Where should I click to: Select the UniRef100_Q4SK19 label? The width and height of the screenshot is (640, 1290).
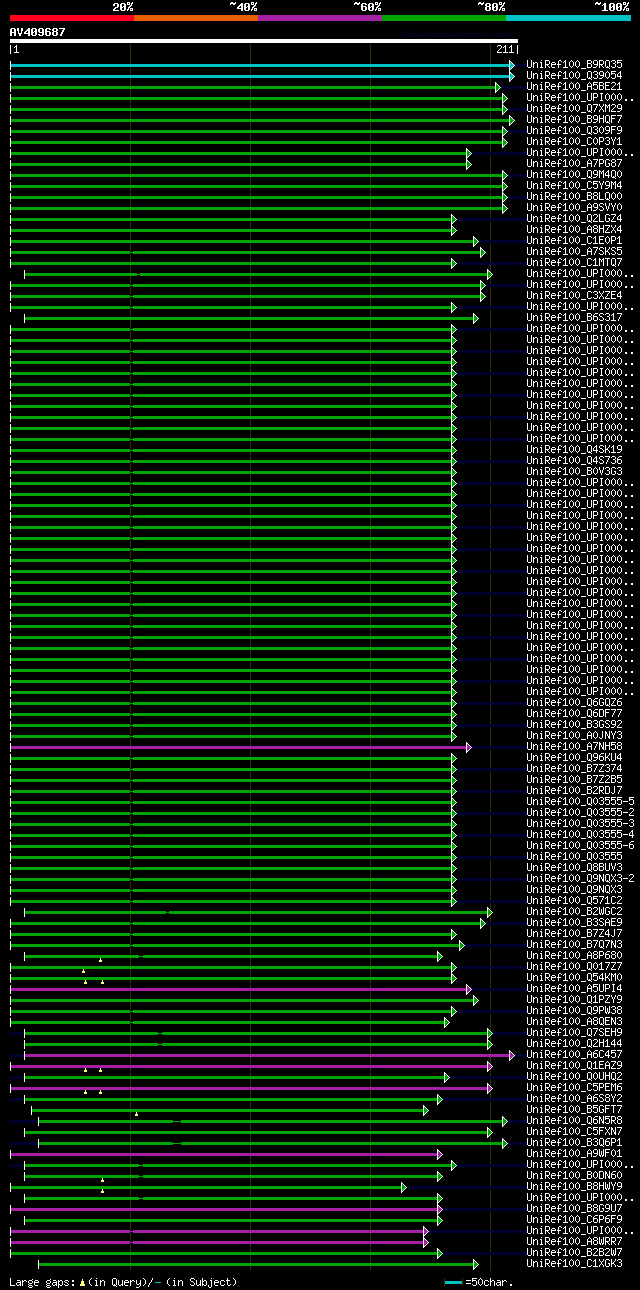574,449
